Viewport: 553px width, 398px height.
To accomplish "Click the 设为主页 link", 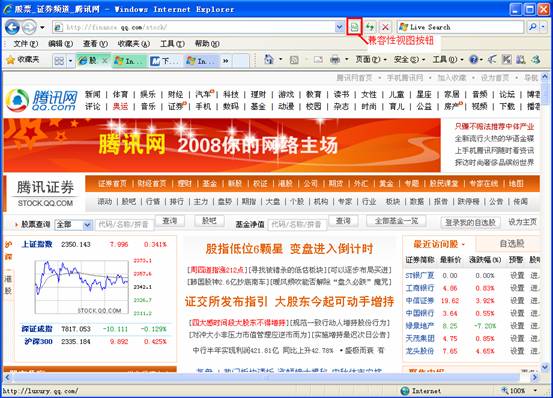I will (522, 222).
